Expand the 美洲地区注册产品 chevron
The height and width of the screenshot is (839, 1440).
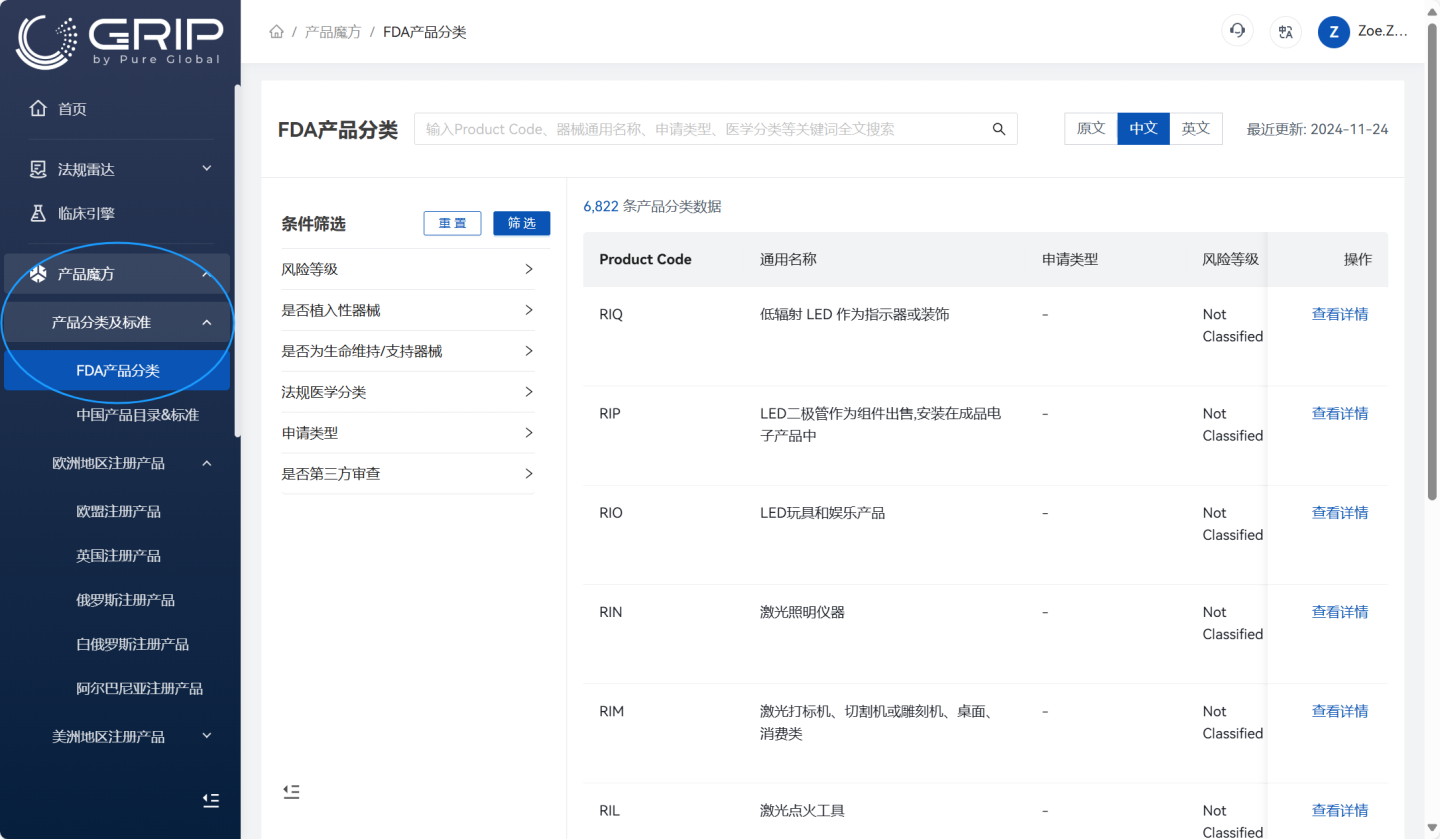(207, 736)
